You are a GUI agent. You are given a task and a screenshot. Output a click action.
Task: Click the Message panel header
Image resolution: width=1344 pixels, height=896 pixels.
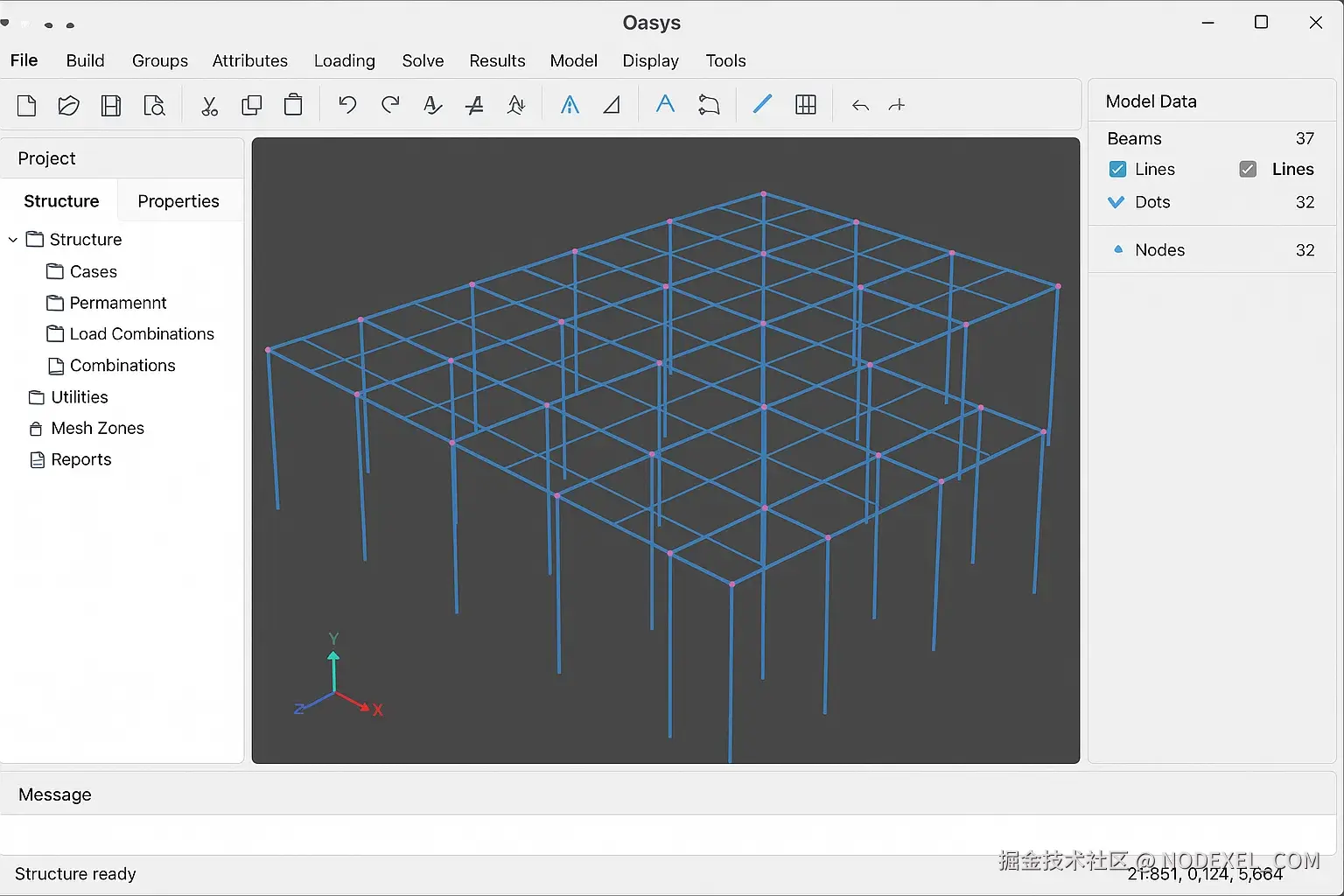(x=668, y=794)
